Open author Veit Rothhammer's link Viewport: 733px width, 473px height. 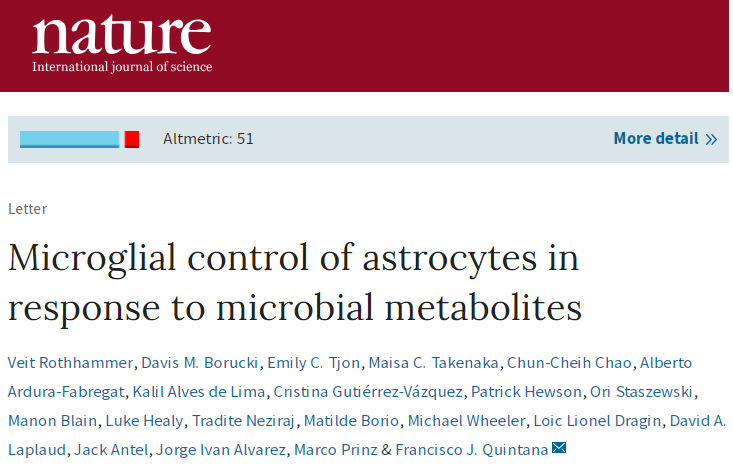coord(71,363)
